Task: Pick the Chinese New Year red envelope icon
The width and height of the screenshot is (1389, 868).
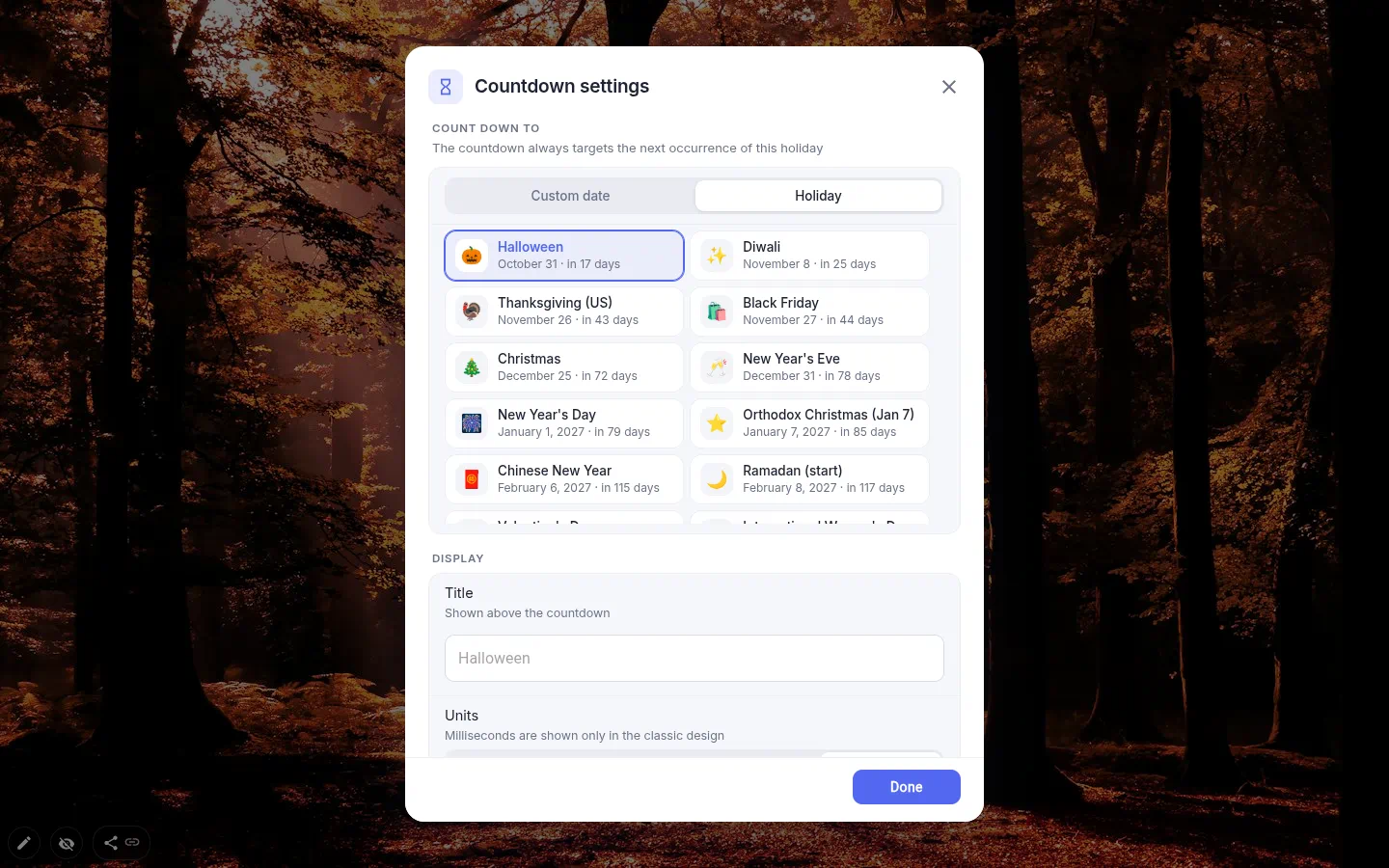Action: [472, 479]
